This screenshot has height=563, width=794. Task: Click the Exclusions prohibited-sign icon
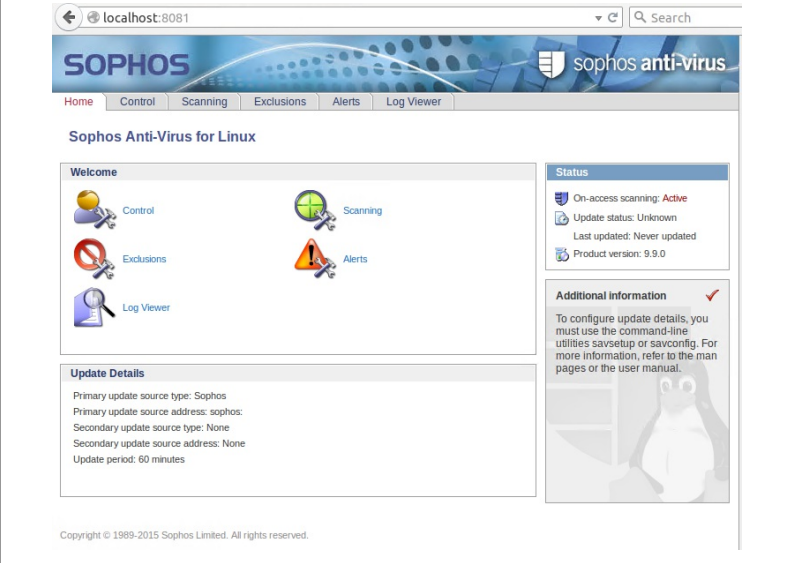point(95,258)
